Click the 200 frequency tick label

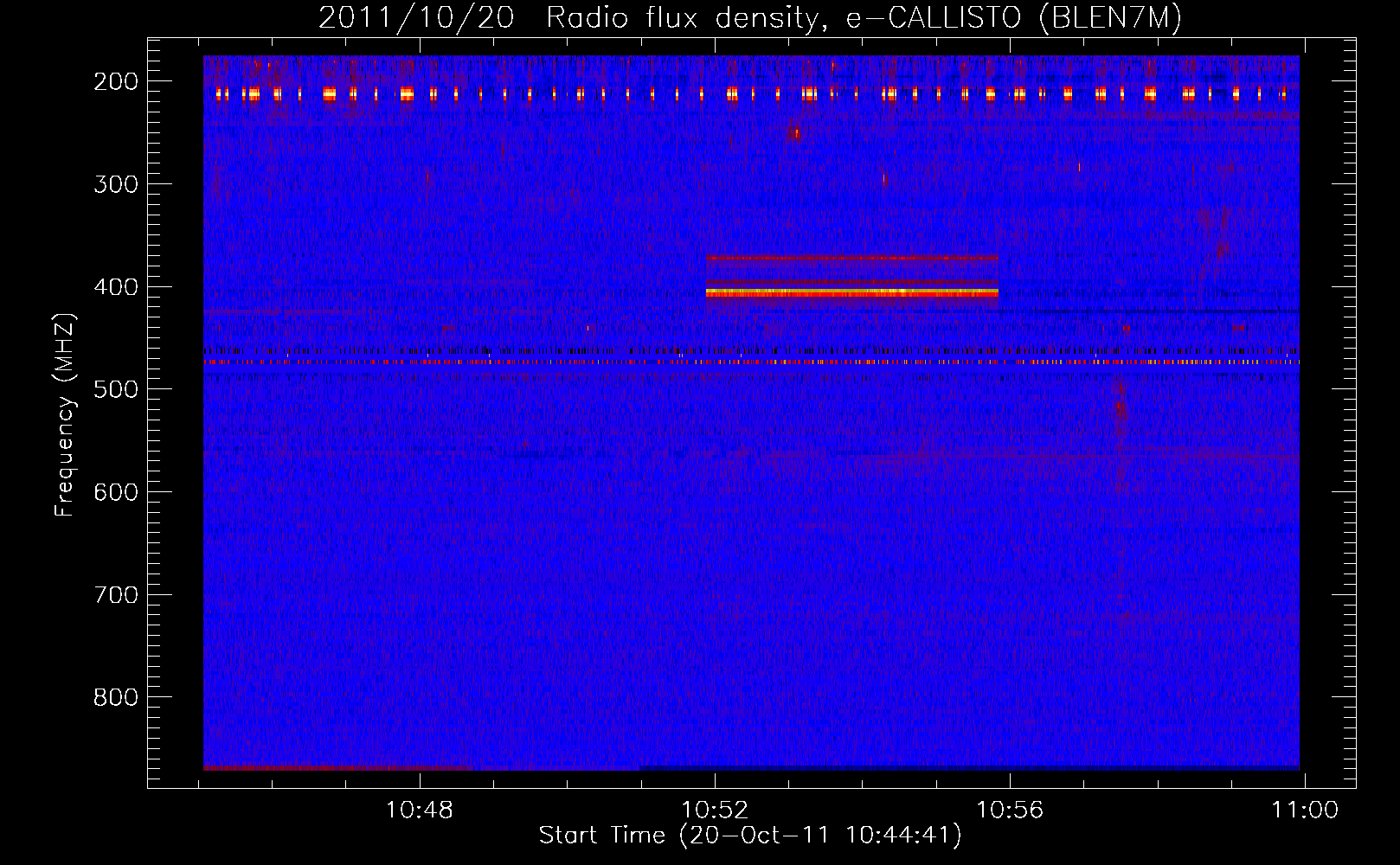click(116, 81)
